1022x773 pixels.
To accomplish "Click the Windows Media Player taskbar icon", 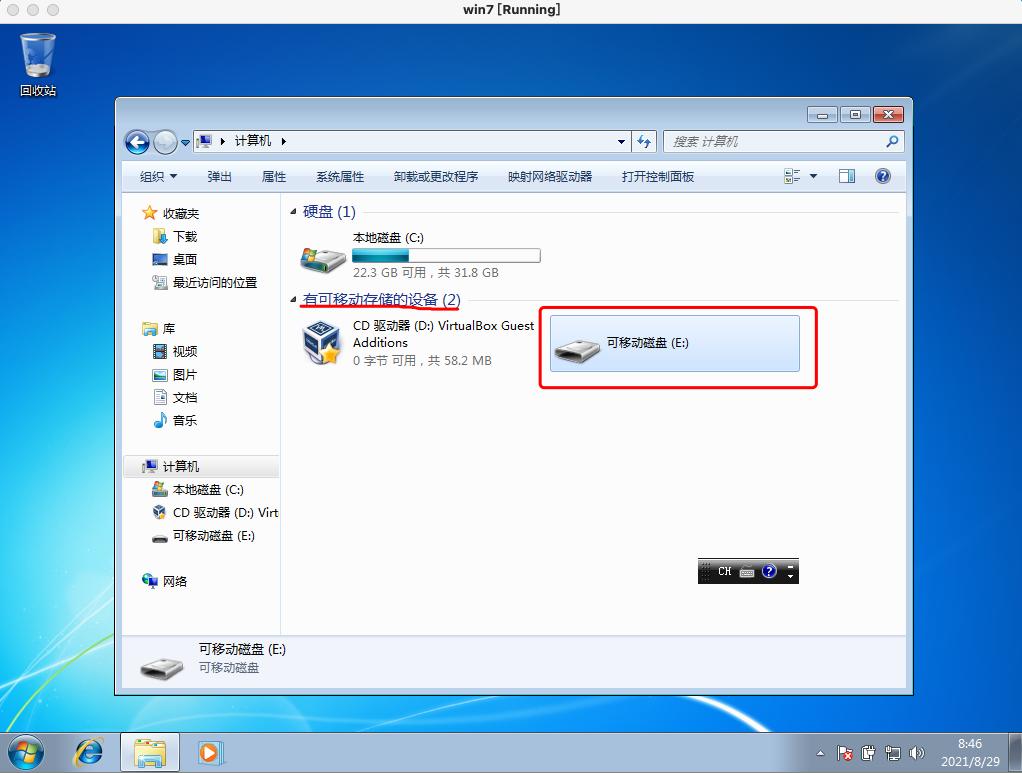I will point(208,751).
